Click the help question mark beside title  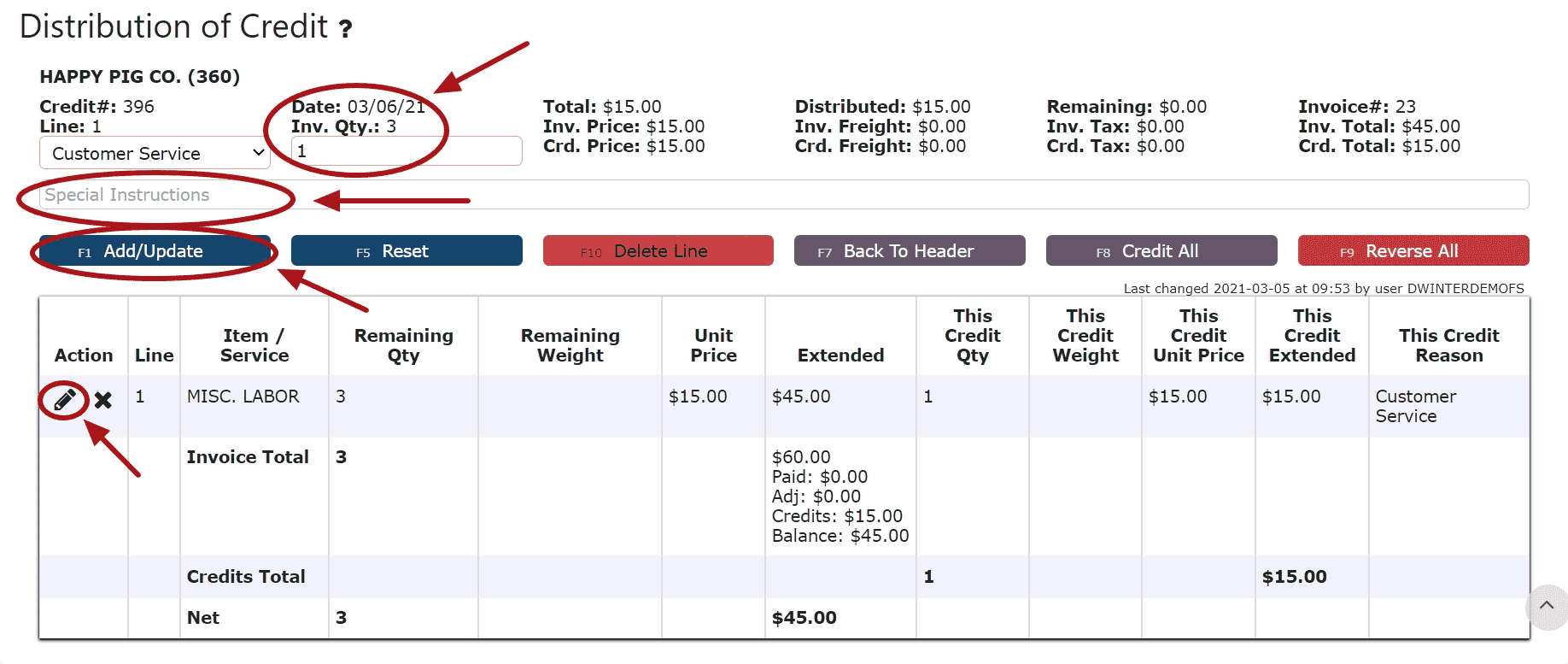point(345,30)
